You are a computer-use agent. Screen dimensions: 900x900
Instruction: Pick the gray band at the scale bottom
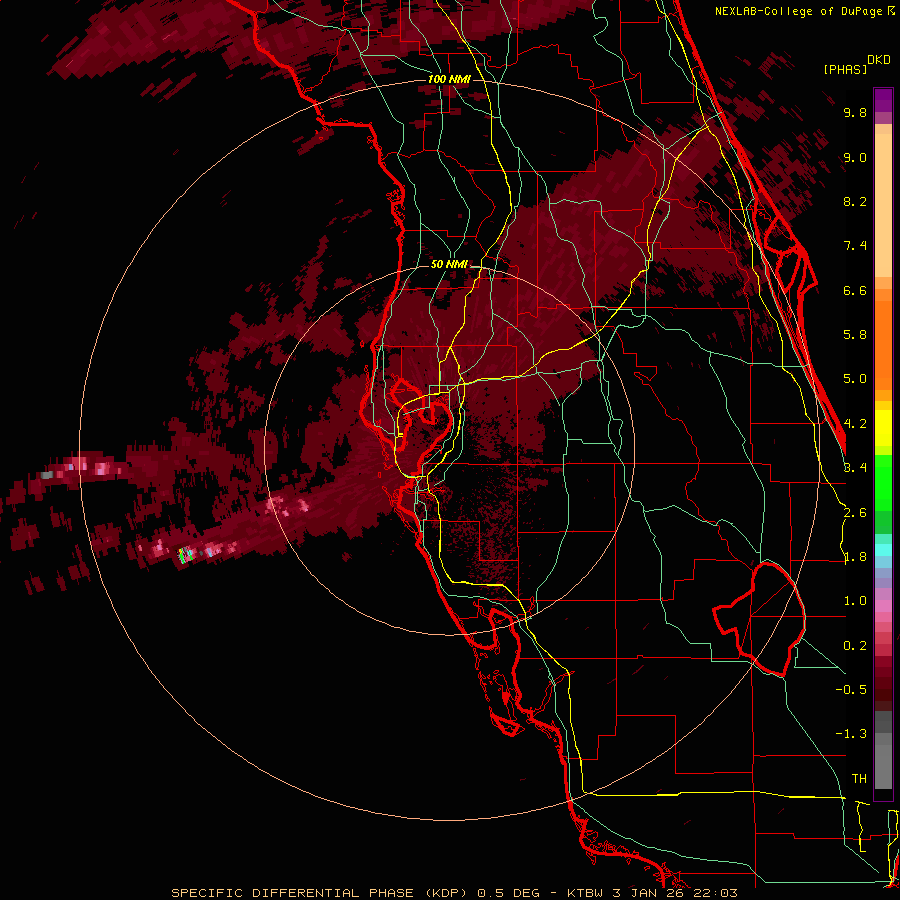(x=883, y=752)
